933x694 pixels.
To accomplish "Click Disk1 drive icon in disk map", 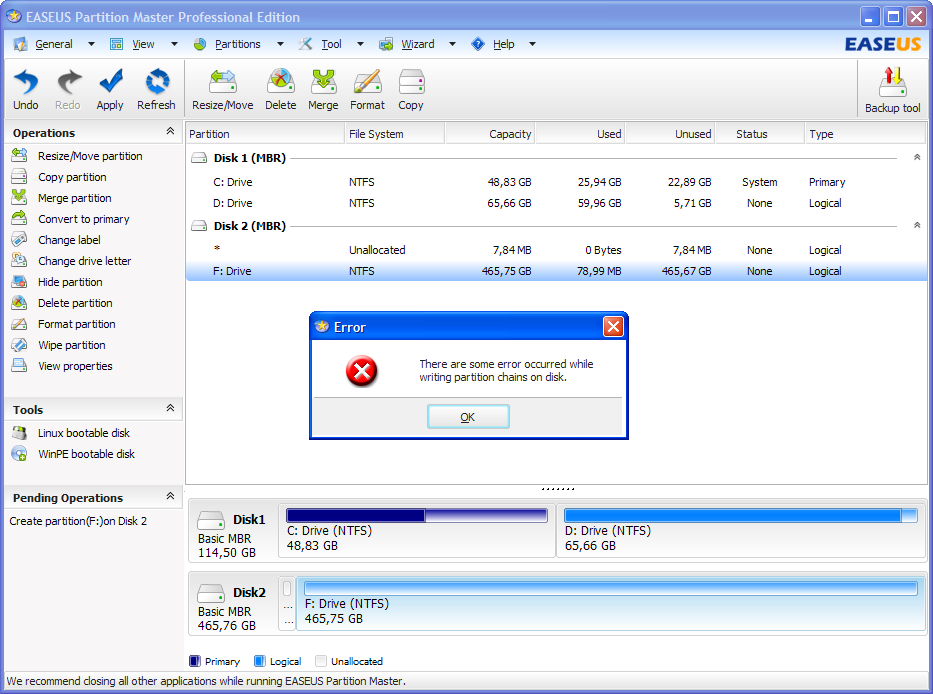I will coord(211,520).
